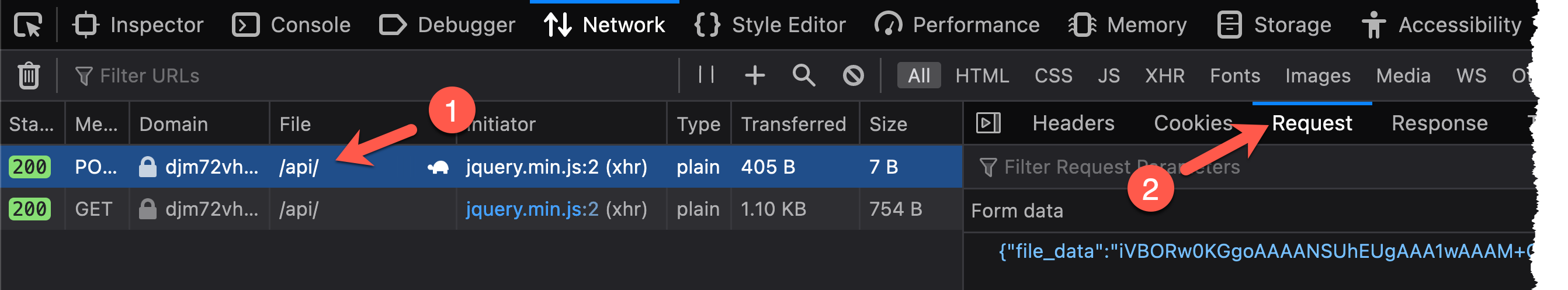Viewport: 1568px width, 290px height.
Task: Open jquery.min.js:2 initiator link in GET row
Action: pyautogui.click(x=532, y=209)
